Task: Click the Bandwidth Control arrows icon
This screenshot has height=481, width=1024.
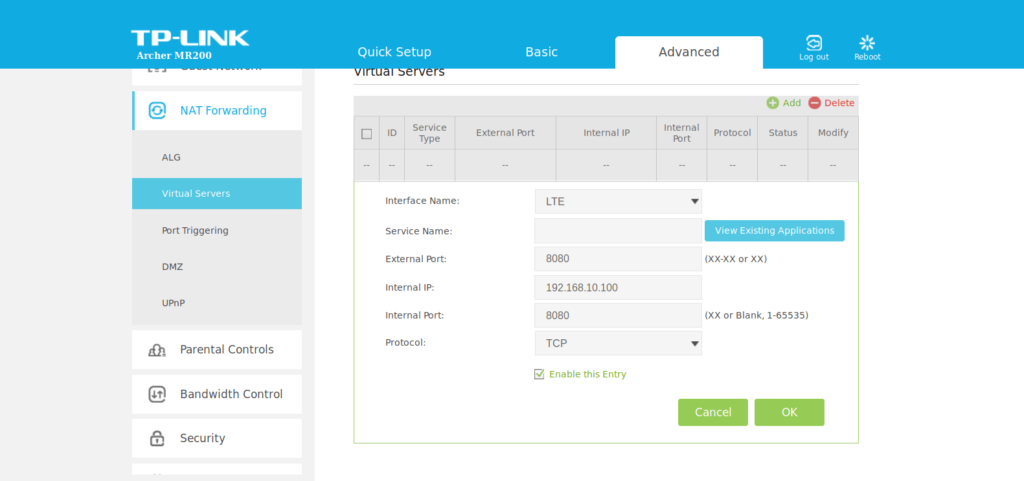Action: tap(157, 394)
